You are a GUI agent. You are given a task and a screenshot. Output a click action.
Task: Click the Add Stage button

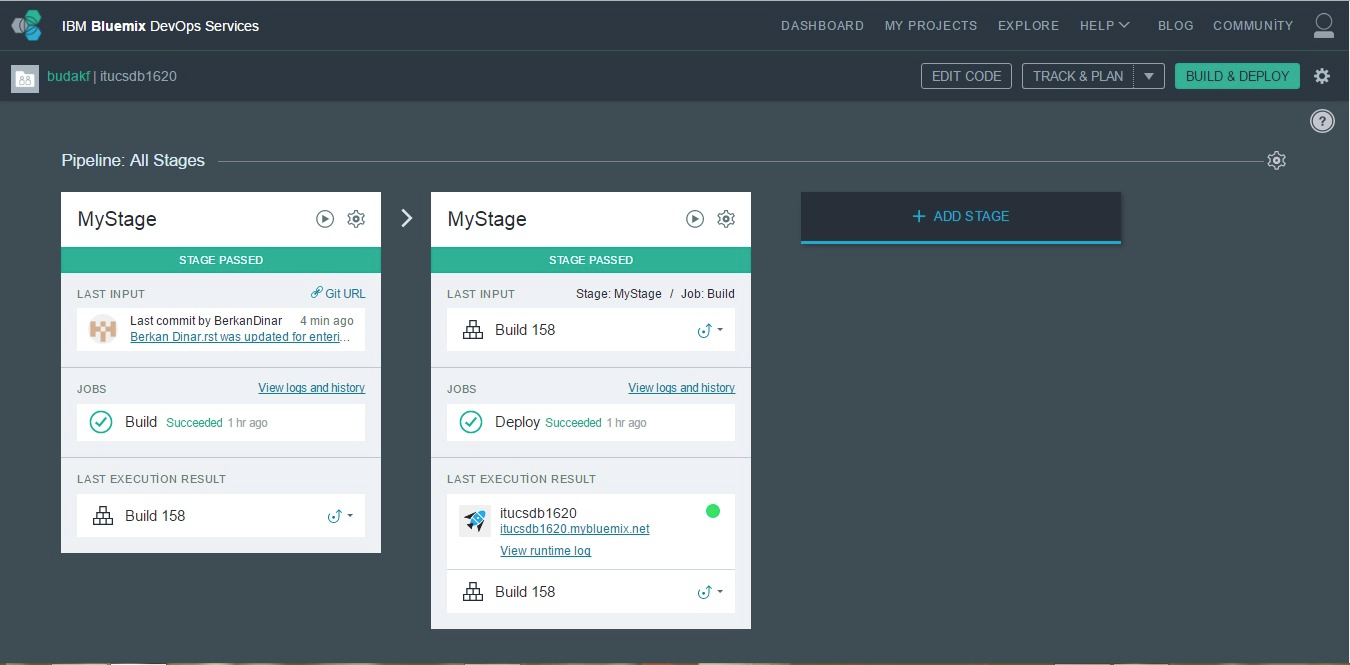(960, 216)
